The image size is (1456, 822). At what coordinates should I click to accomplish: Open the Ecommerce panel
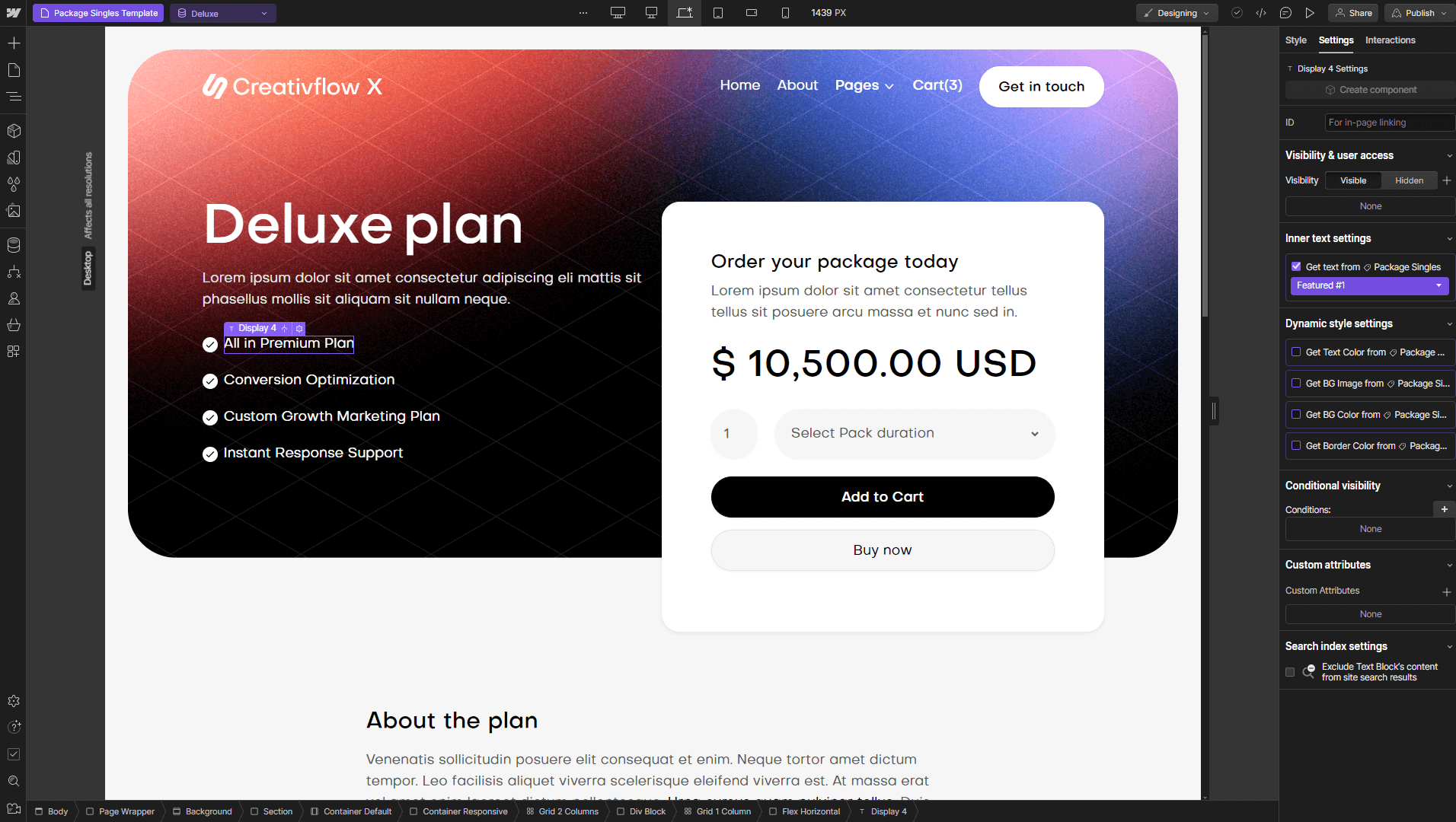[x=14, y=325]
